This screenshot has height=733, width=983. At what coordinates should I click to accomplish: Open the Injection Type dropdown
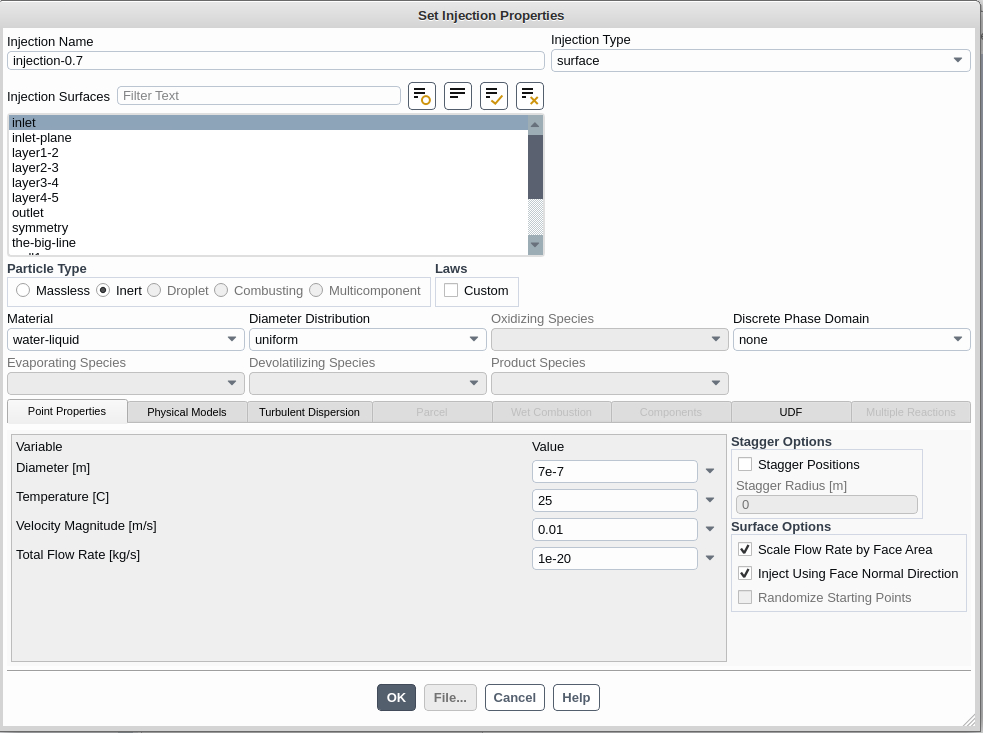[760, 60]
